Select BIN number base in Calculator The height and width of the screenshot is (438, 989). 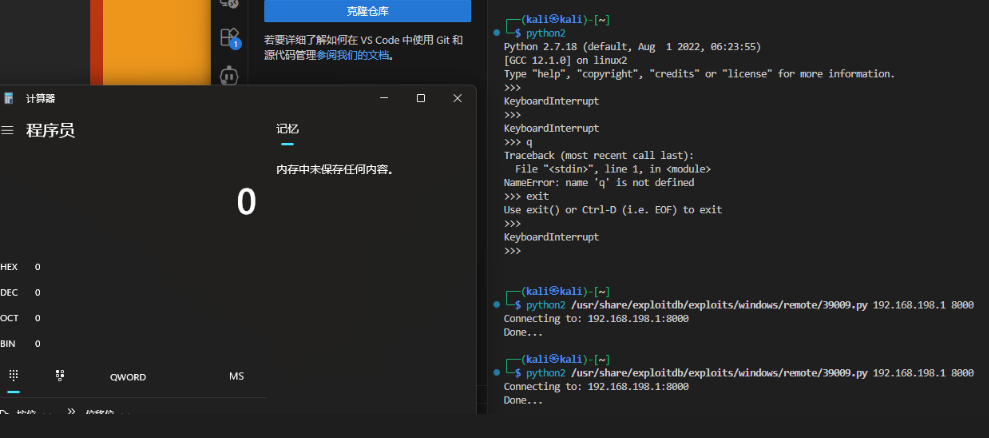(x=20, y=344)
